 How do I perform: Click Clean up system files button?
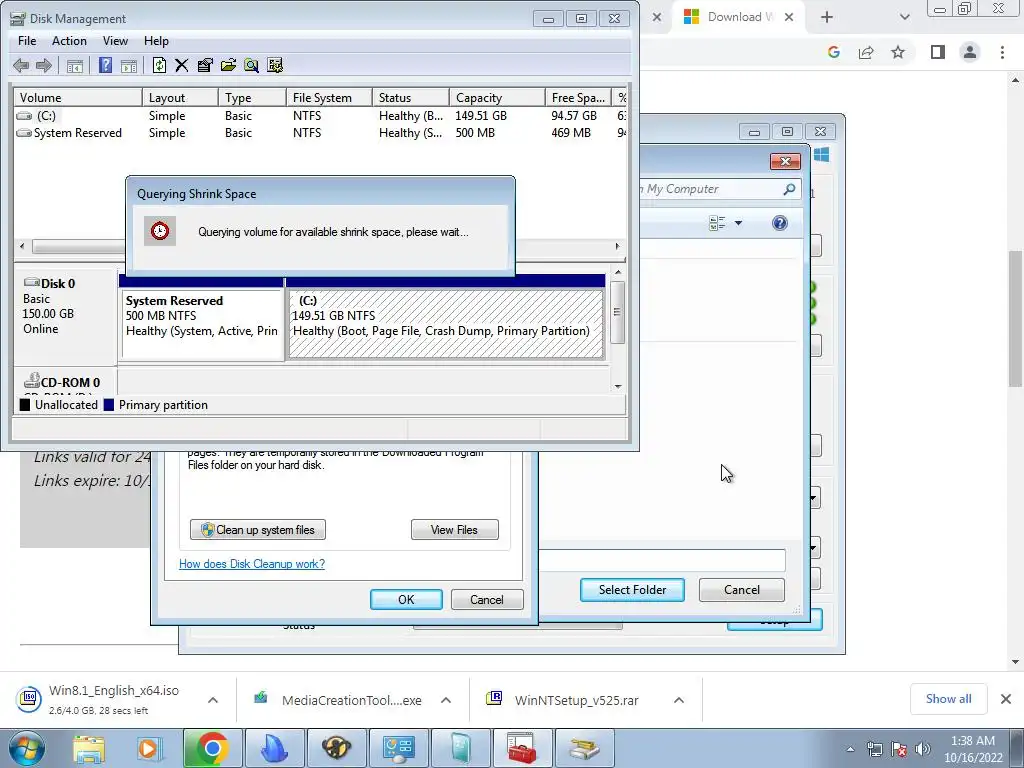pos(258,530)
